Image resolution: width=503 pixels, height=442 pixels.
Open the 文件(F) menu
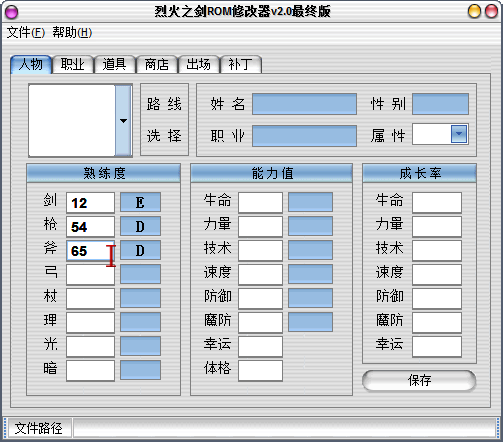click(x=26, y=33)
